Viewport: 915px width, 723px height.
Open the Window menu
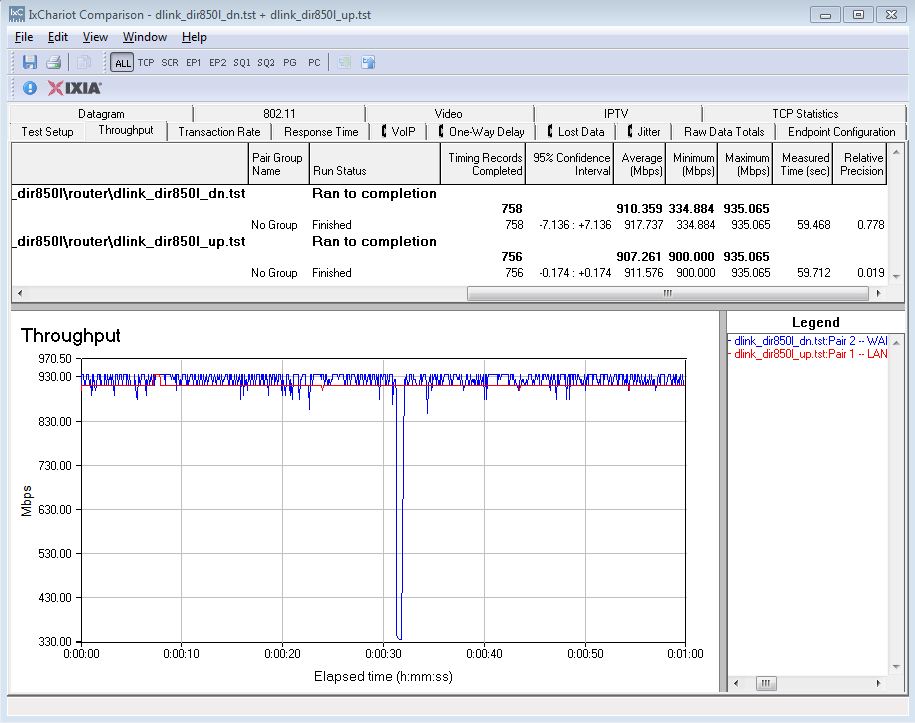(145, 37)
